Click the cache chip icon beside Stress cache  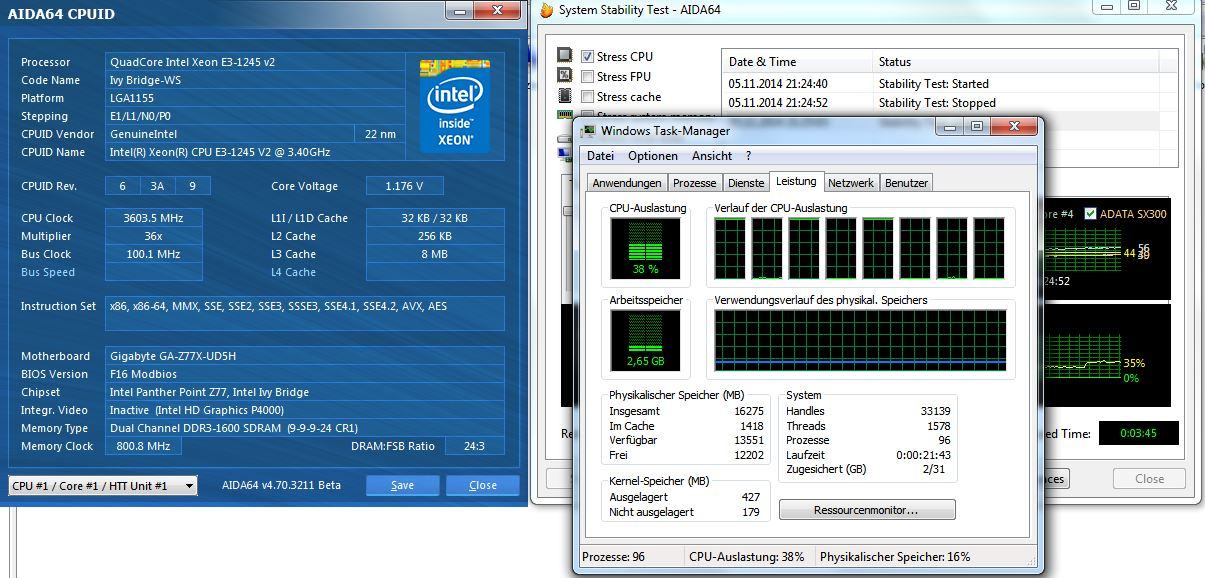565,97
